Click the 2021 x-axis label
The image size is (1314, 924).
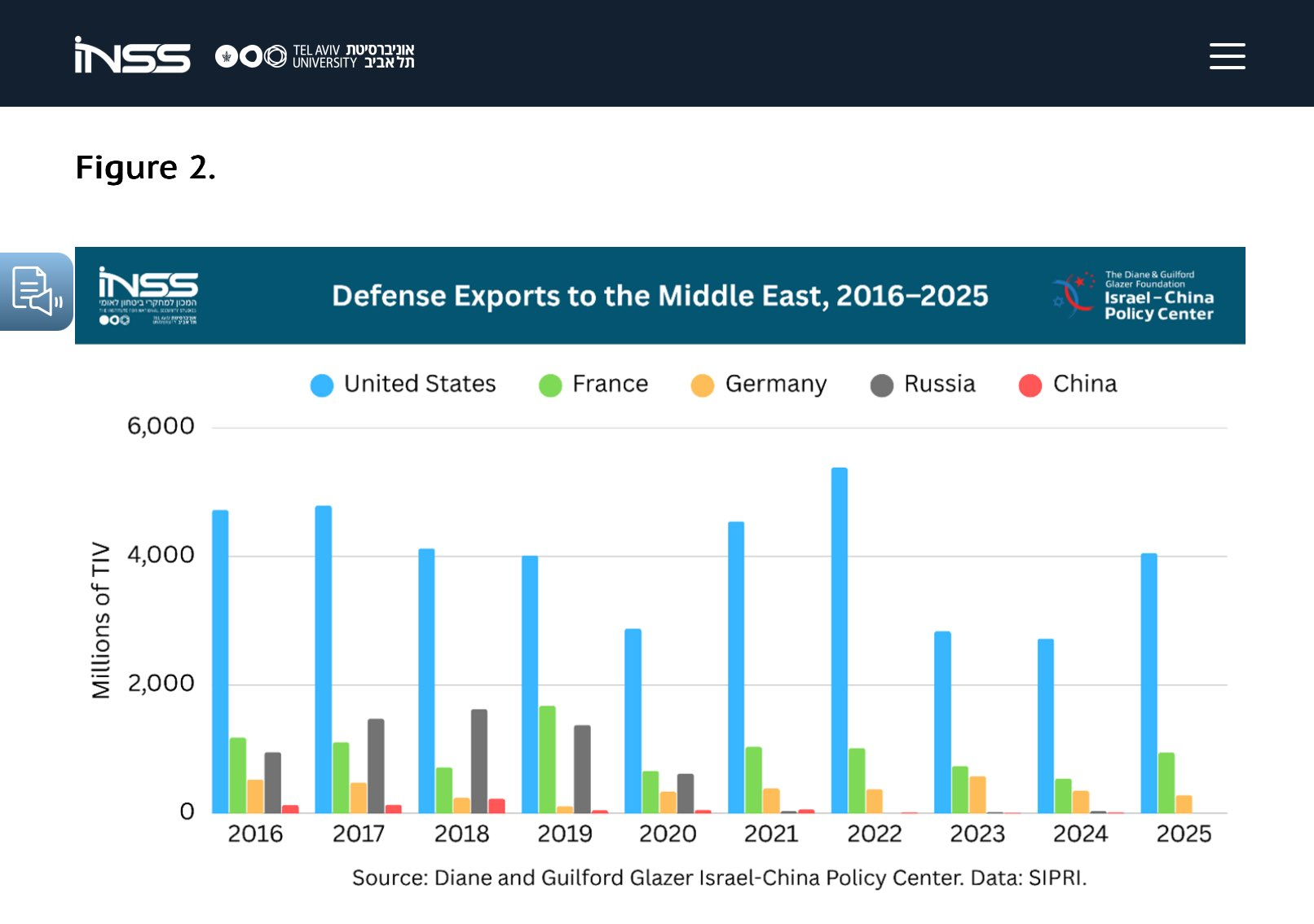point(771,834)
